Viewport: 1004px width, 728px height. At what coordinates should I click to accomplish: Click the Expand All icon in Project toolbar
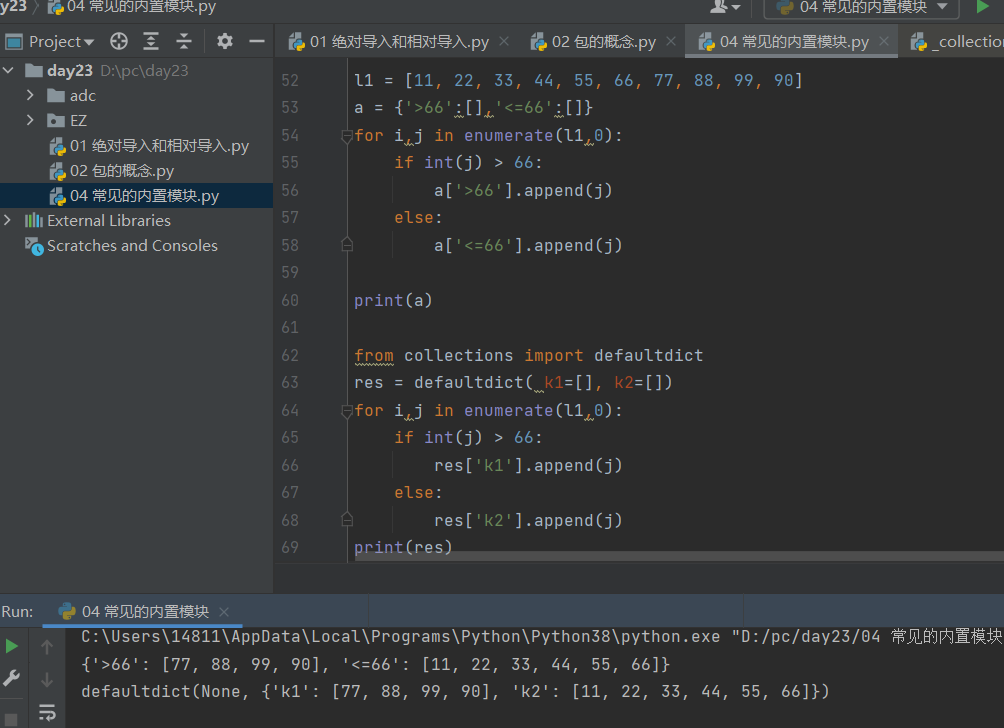151,41
